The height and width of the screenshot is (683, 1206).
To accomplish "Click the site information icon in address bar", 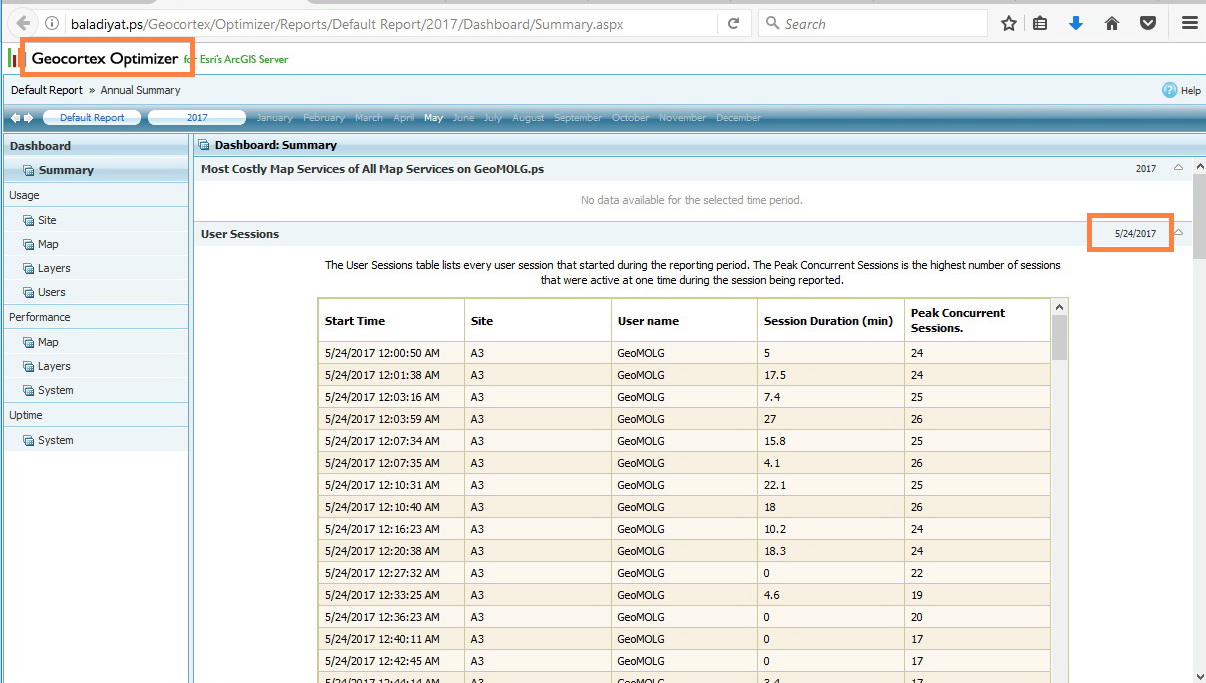I will pyautogui.click(x=52, y=23).
